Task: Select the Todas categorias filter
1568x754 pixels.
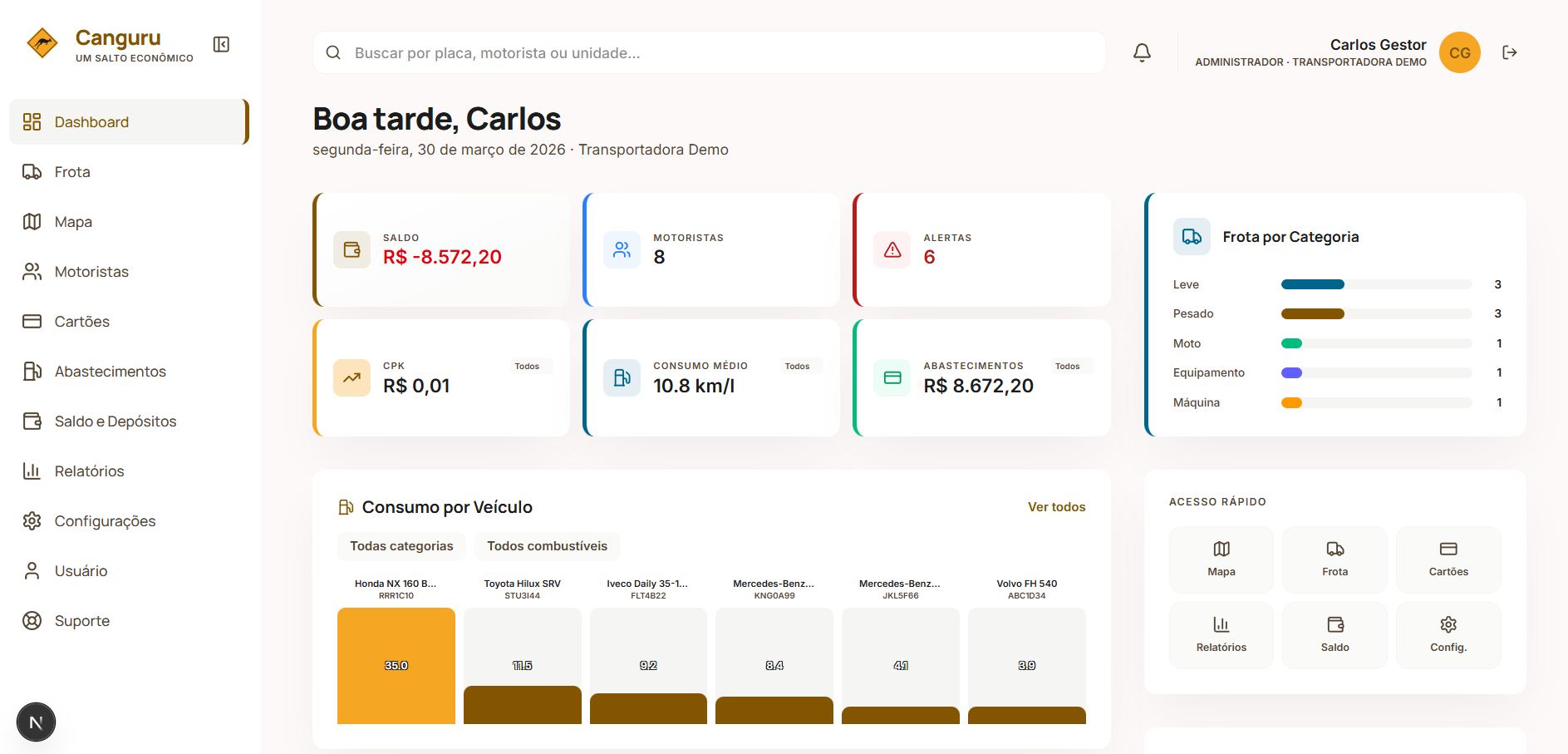Action: coord(401,546)
